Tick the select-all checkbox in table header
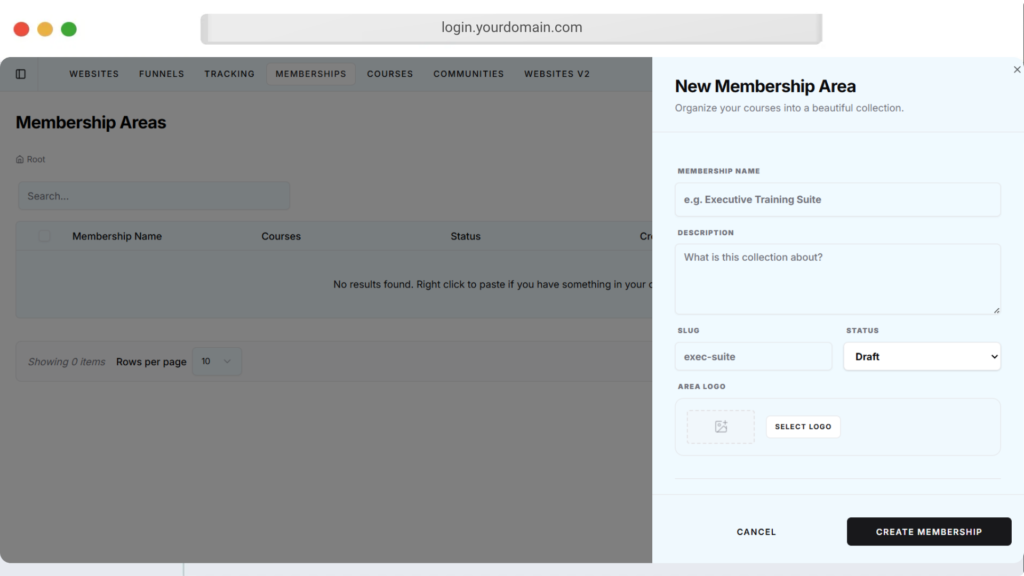Image resolution: width=1024 pixels, height=576 pixels. click(x=44, y=236)
